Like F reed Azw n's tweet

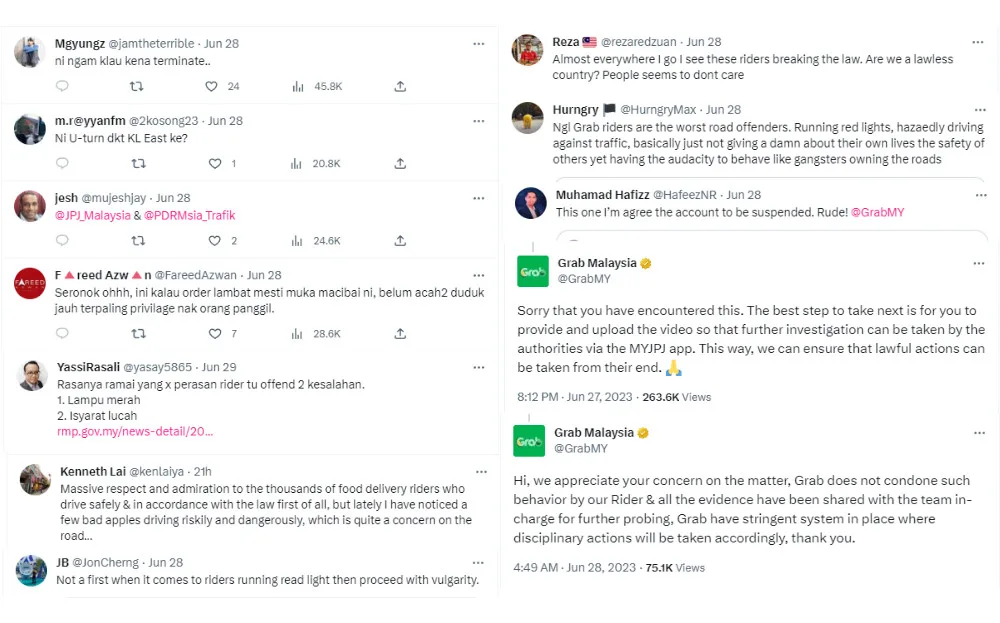[214, 334]
